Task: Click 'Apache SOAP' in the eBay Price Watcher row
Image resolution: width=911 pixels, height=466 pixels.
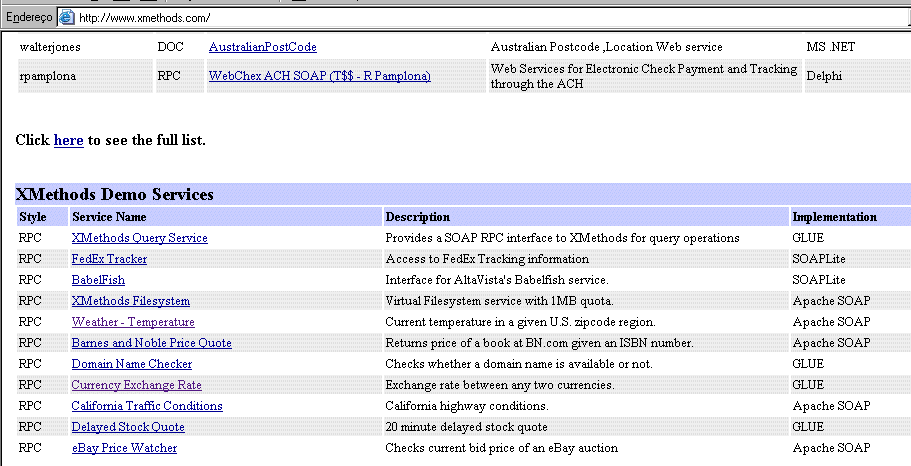Action: (x=831, y=448)
